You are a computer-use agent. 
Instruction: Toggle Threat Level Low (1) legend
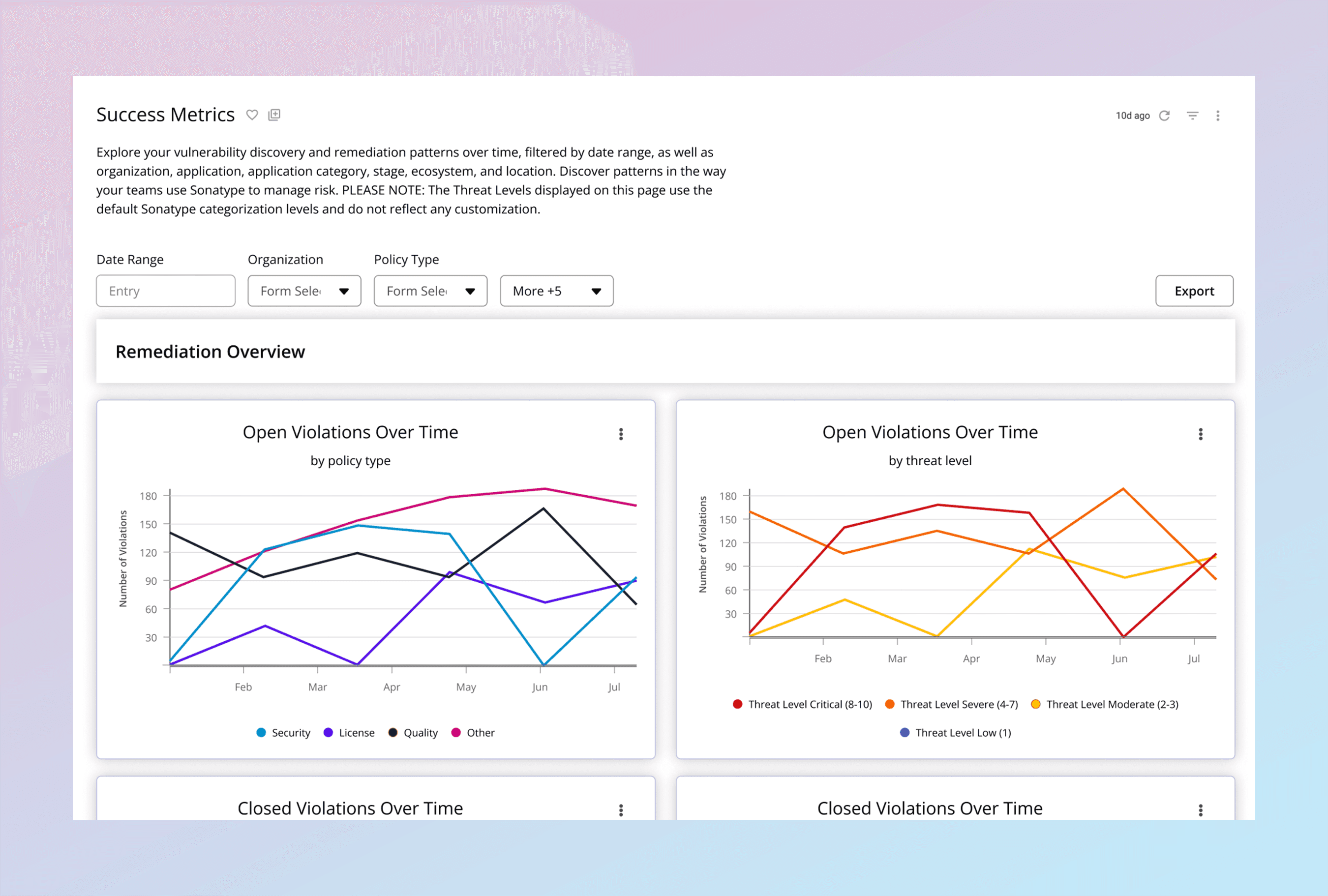tap(956, 733)
